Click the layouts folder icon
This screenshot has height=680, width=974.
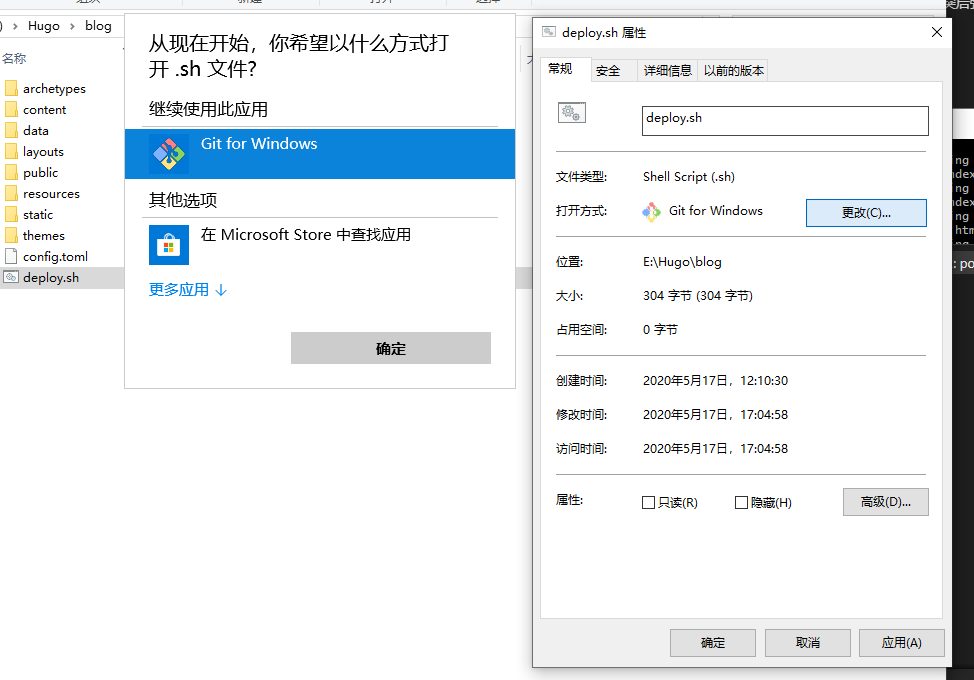11,152
